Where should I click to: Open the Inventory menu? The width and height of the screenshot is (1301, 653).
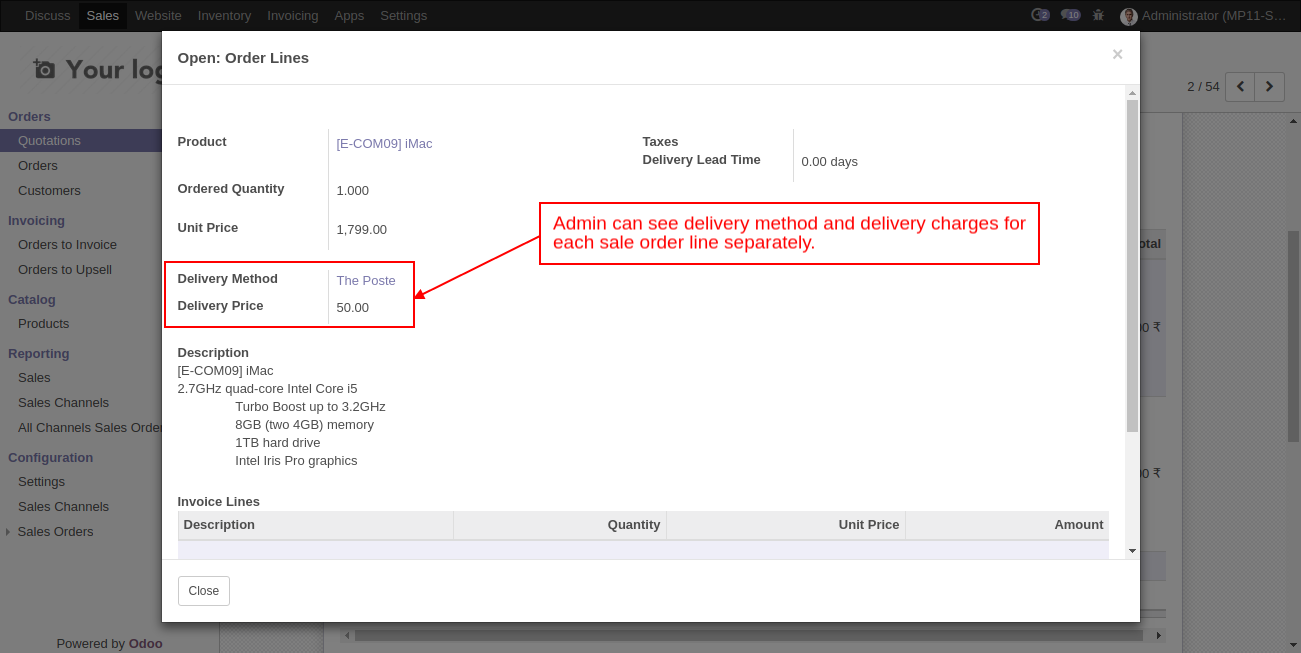point(224,16)
